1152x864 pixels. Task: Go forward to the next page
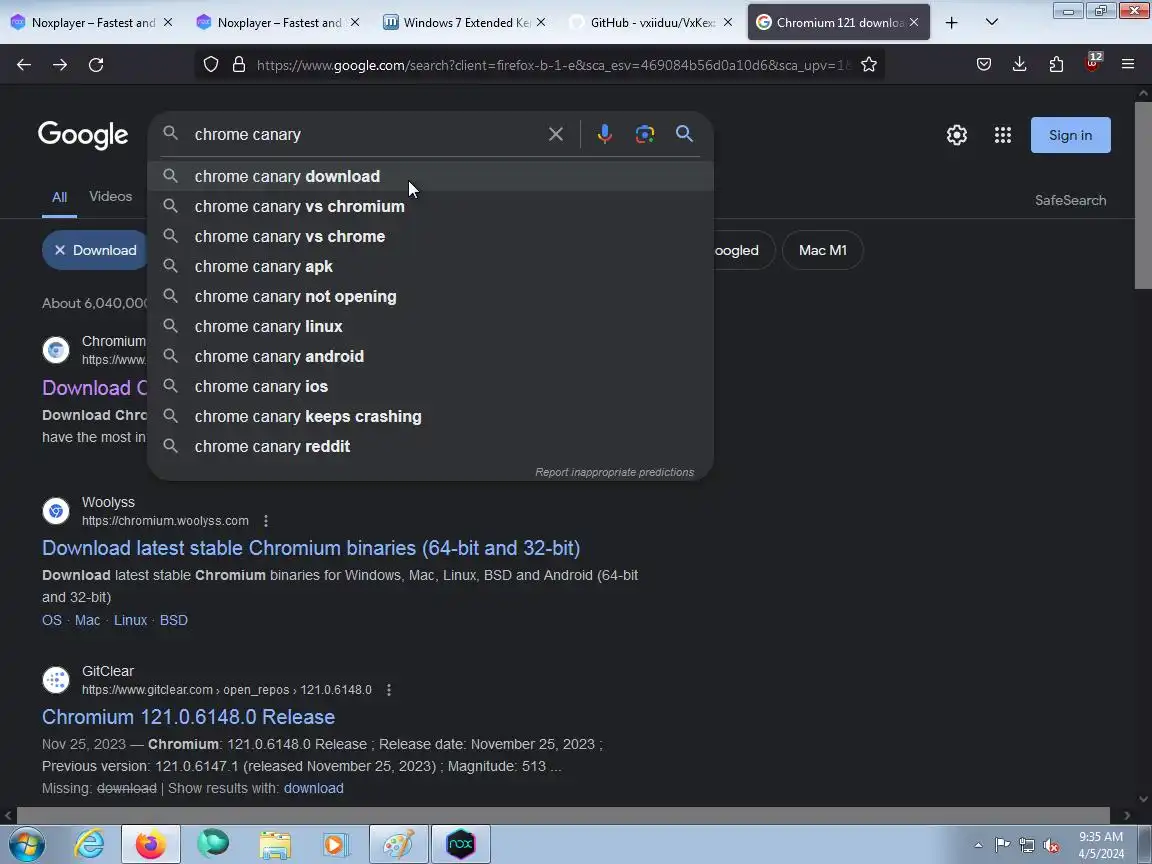(x=60, y=65)
